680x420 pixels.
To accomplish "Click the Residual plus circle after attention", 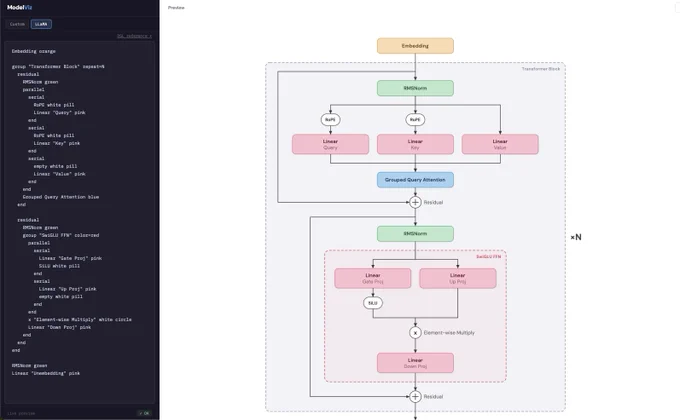I will 415,202.
